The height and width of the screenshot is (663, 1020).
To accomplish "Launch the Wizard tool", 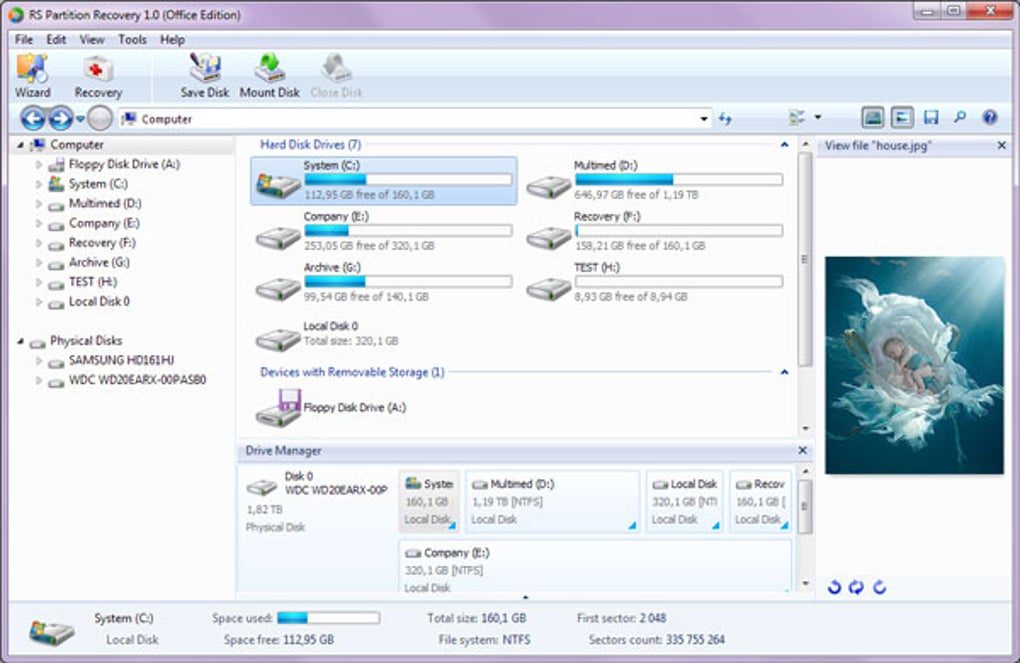I will [32, 75].
